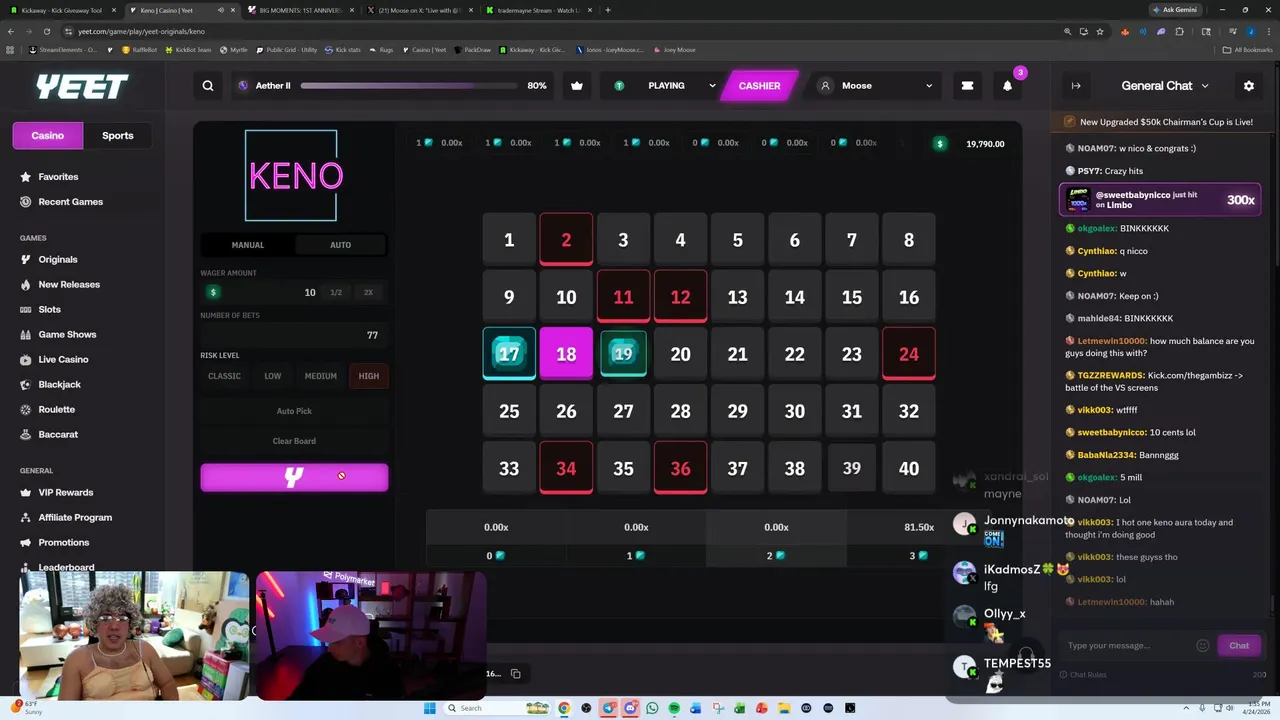Select LOW risk level
This screenshot has height=720, width=1280.
tap(272, 376)
